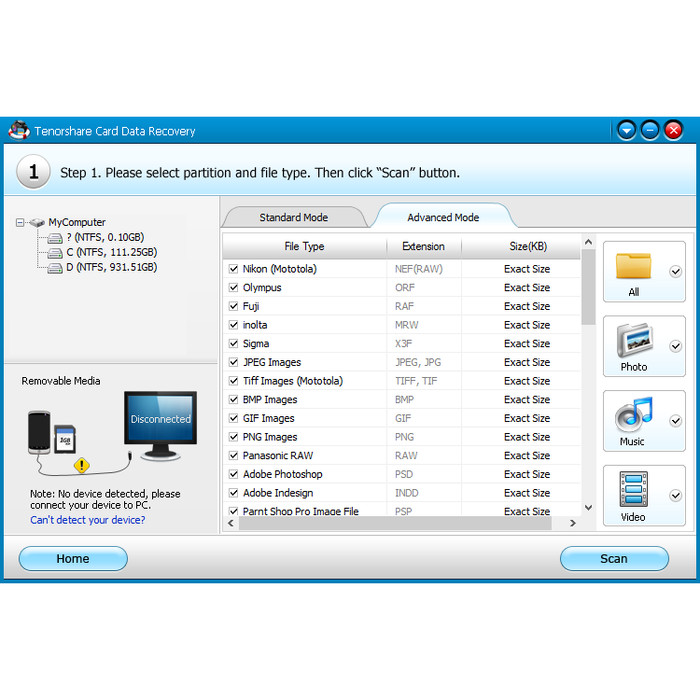
Task: Uncheck the Fuji file type checkbox
Action: (x=233, y=306)
